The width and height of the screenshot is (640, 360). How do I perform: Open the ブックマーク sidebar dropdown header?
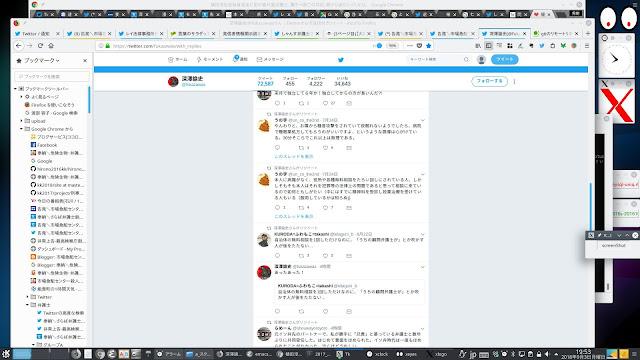(x=41, y=60)
